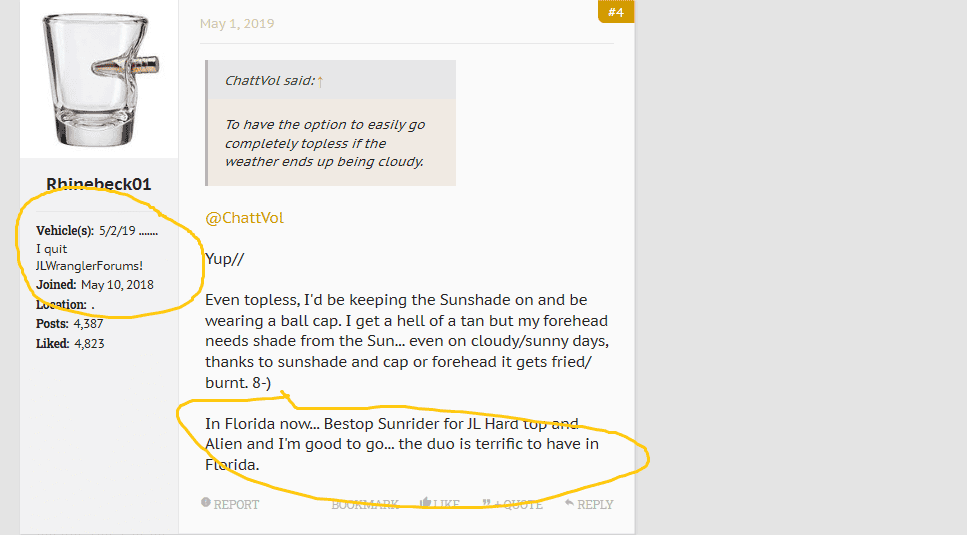Click the thumbs-up Like icon
This screenshot has height=535, width=967.
(425, 503)
